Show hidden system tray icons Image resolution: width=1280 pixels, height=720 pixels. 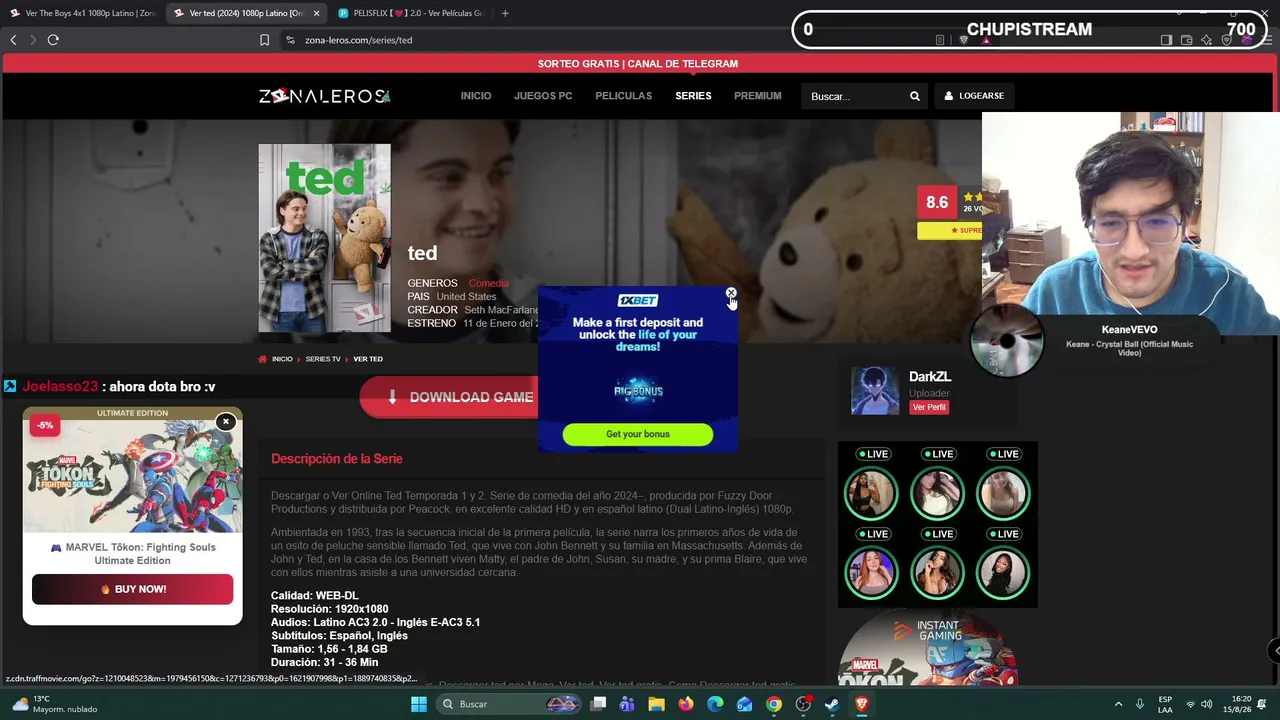[x=1118, y=704]
